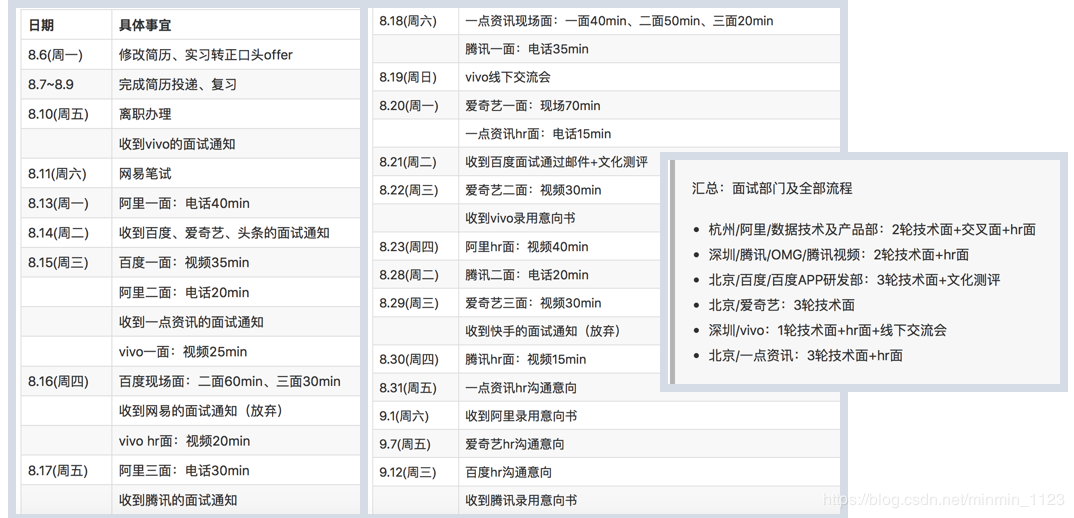The width and height of the screenshot is (1074, 518).
Task: Click the cell 百度一面：视频35min
Action: pos(236,262)
